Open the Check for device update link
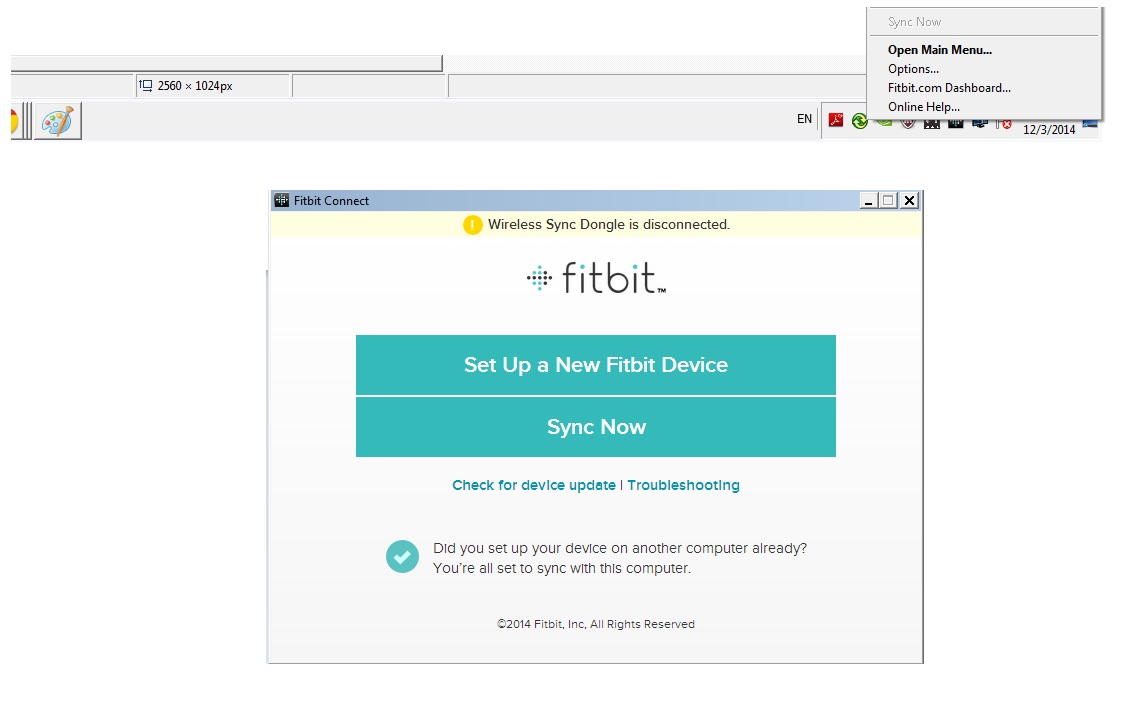 pos(534,485)
